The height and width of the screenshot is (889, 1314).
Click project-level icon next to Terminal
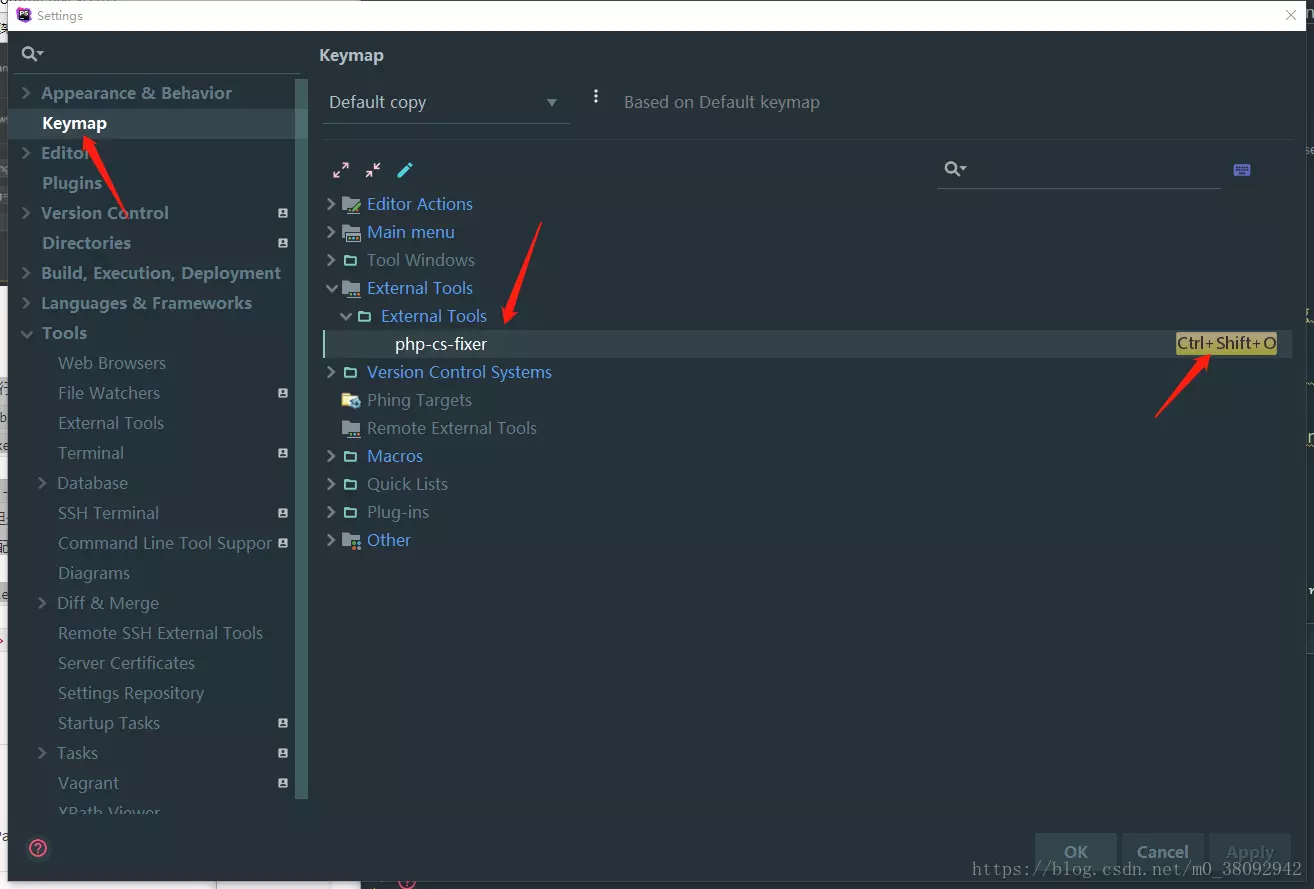point(283,453)
